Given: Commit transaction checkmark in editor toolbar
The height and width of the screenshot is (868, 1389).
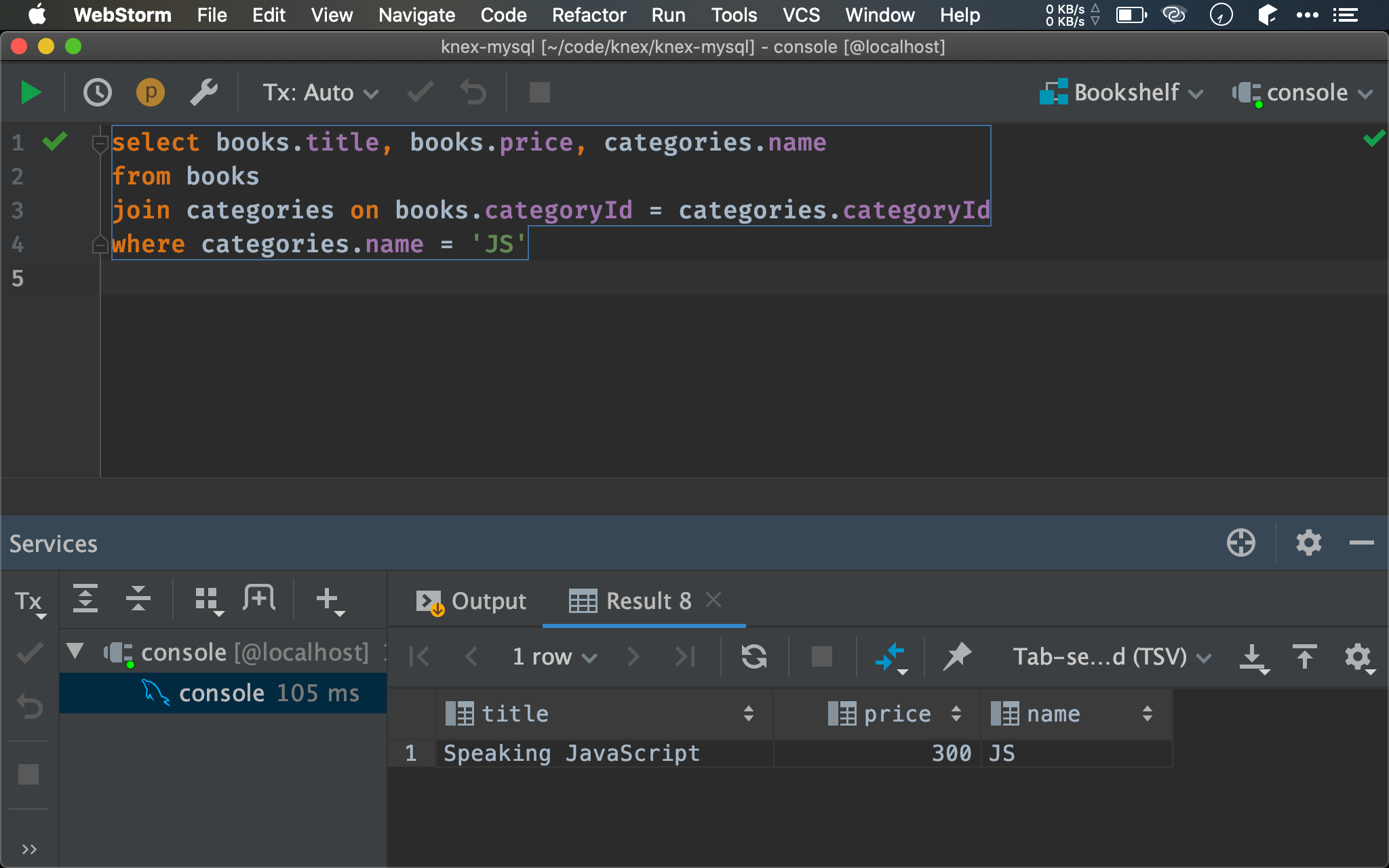Looking at the screenshot, I should 420,92.
